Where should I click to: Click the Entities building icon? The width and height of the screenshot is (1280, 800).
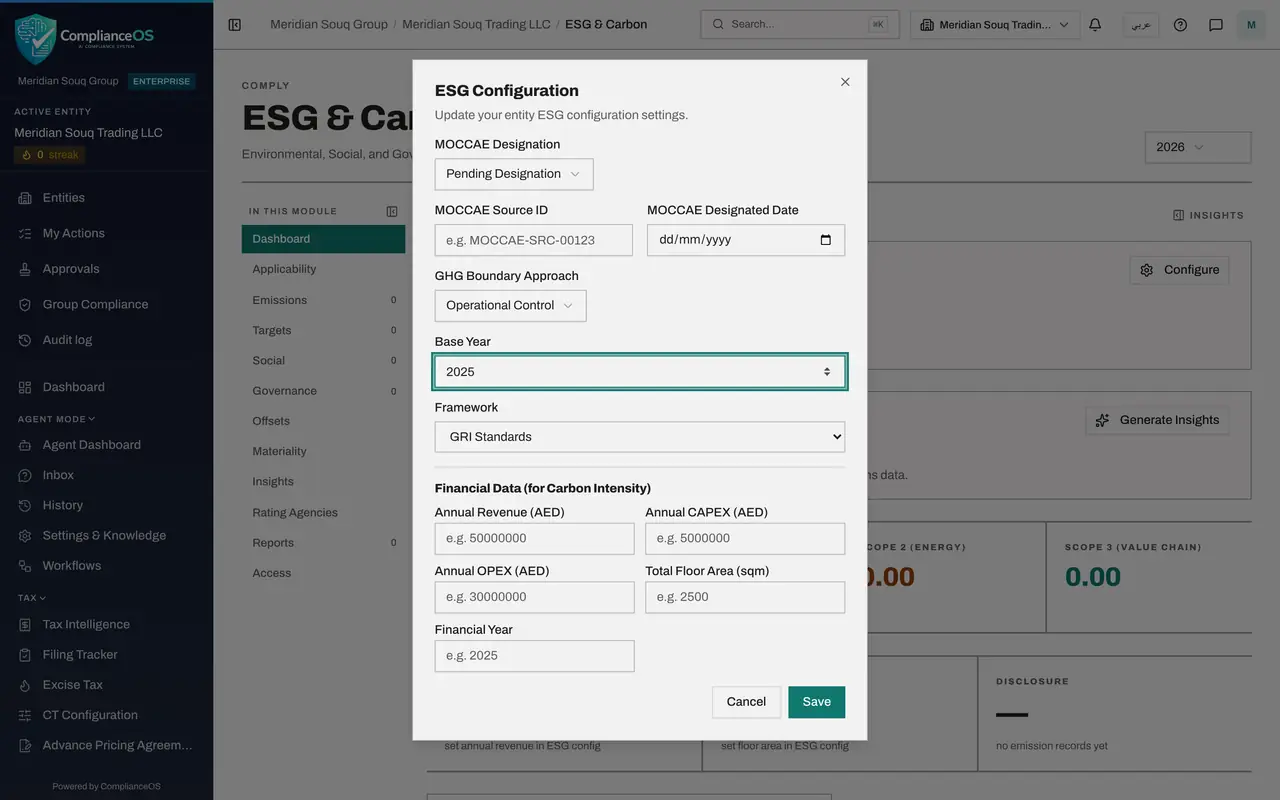pyautogui.click(x=25, y=198)
